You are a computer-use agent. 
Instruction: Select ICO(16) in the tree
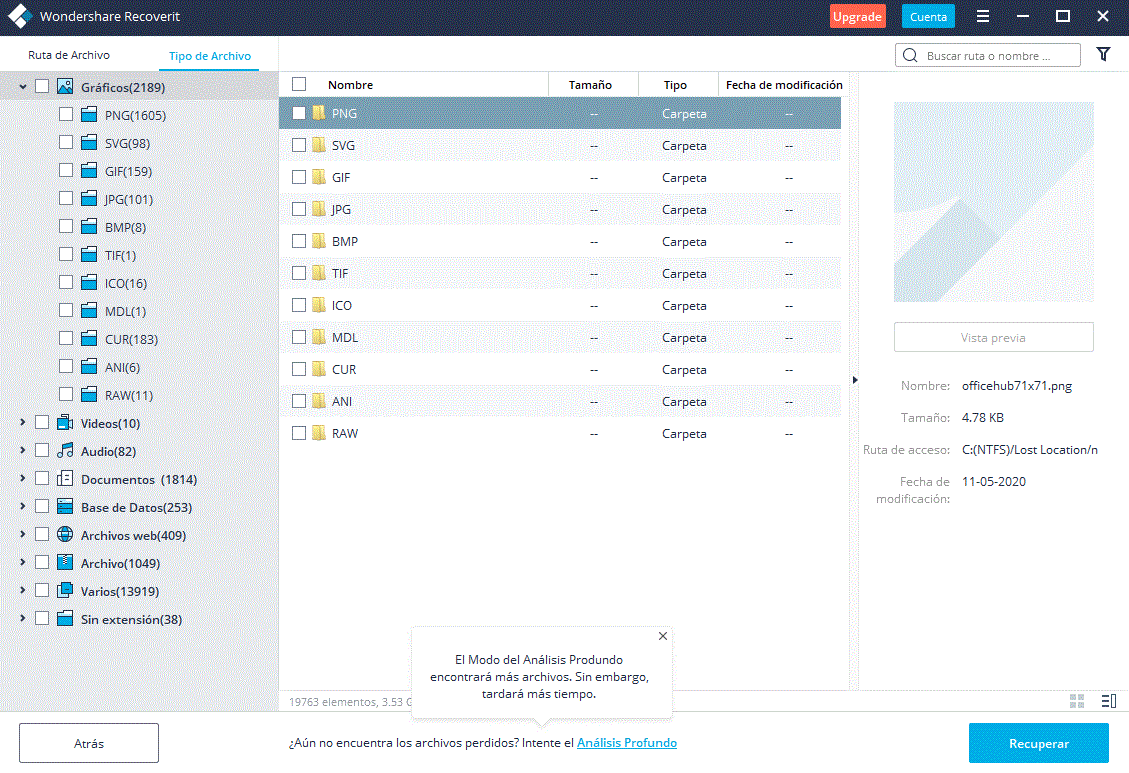(125, 284)
